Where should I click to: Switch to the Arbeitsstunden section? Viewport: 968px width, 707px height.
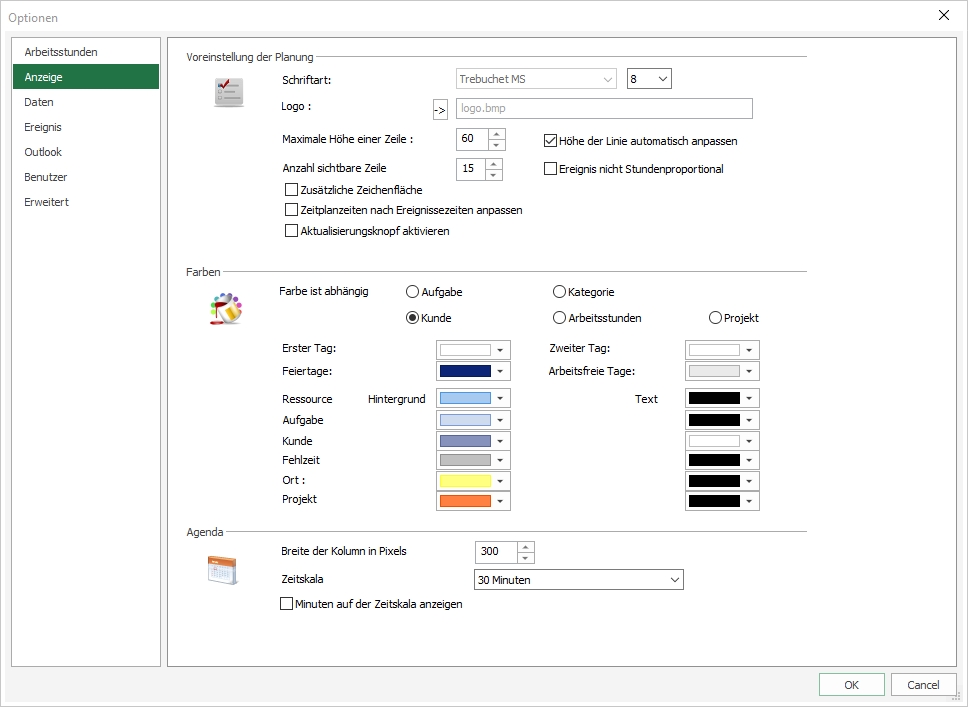coord(61,52)
